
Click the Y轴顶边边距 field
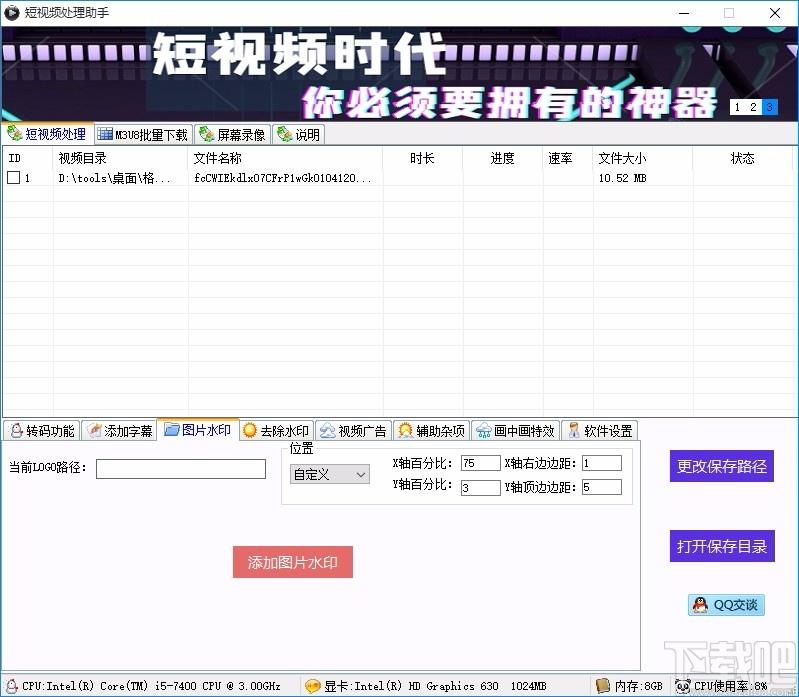[602, 487]
